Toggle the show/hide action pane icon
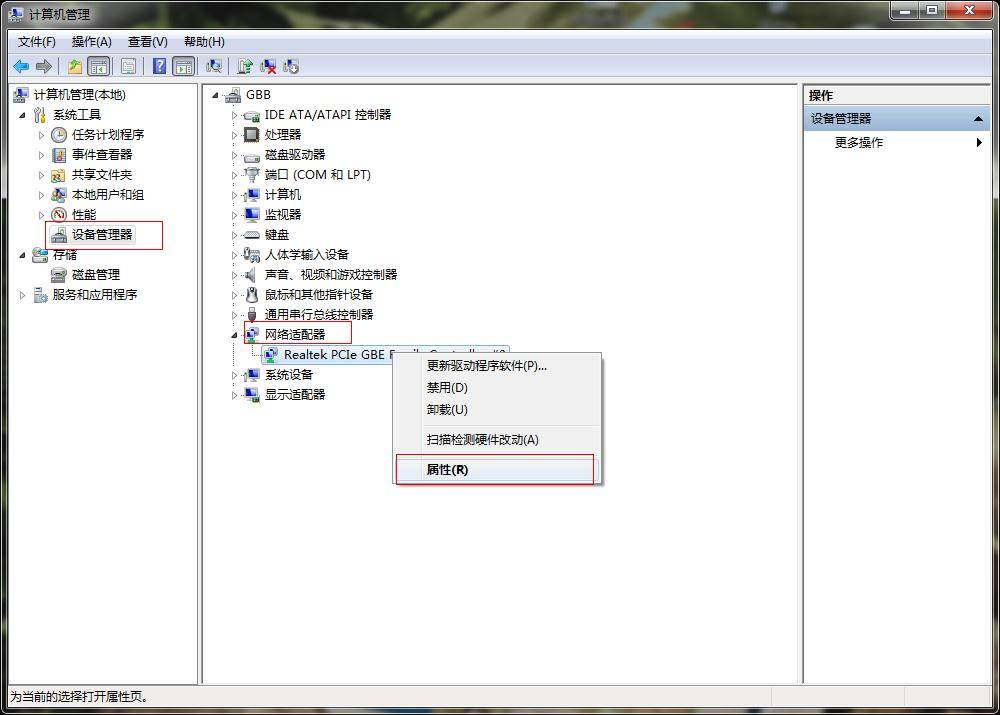 click(x=184, y=66)
